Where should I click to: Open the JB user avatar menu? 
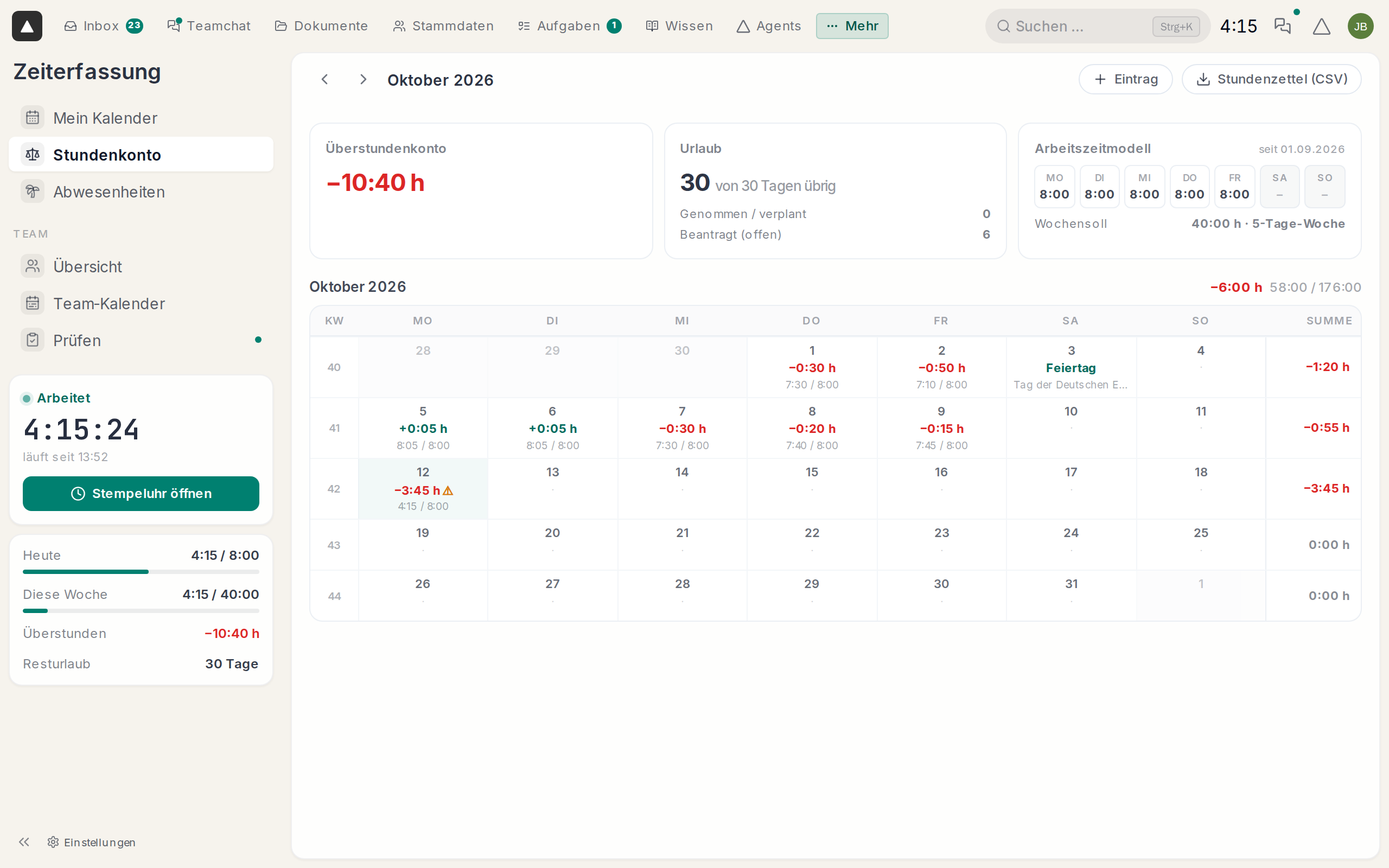(x=1360, y=26)
